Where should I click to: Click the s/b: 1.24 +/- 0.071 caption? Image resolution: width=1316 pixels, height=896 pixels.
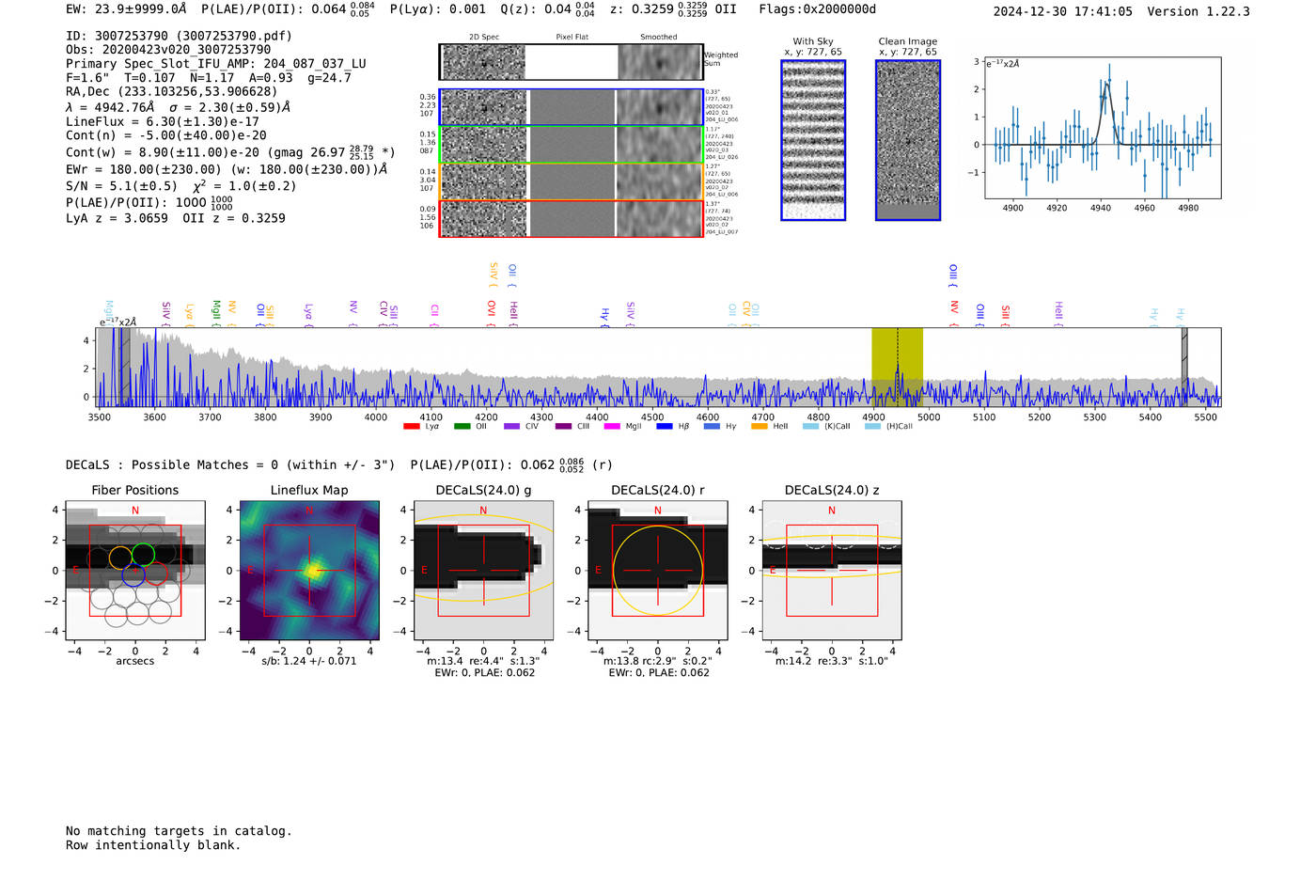[309, 661]
